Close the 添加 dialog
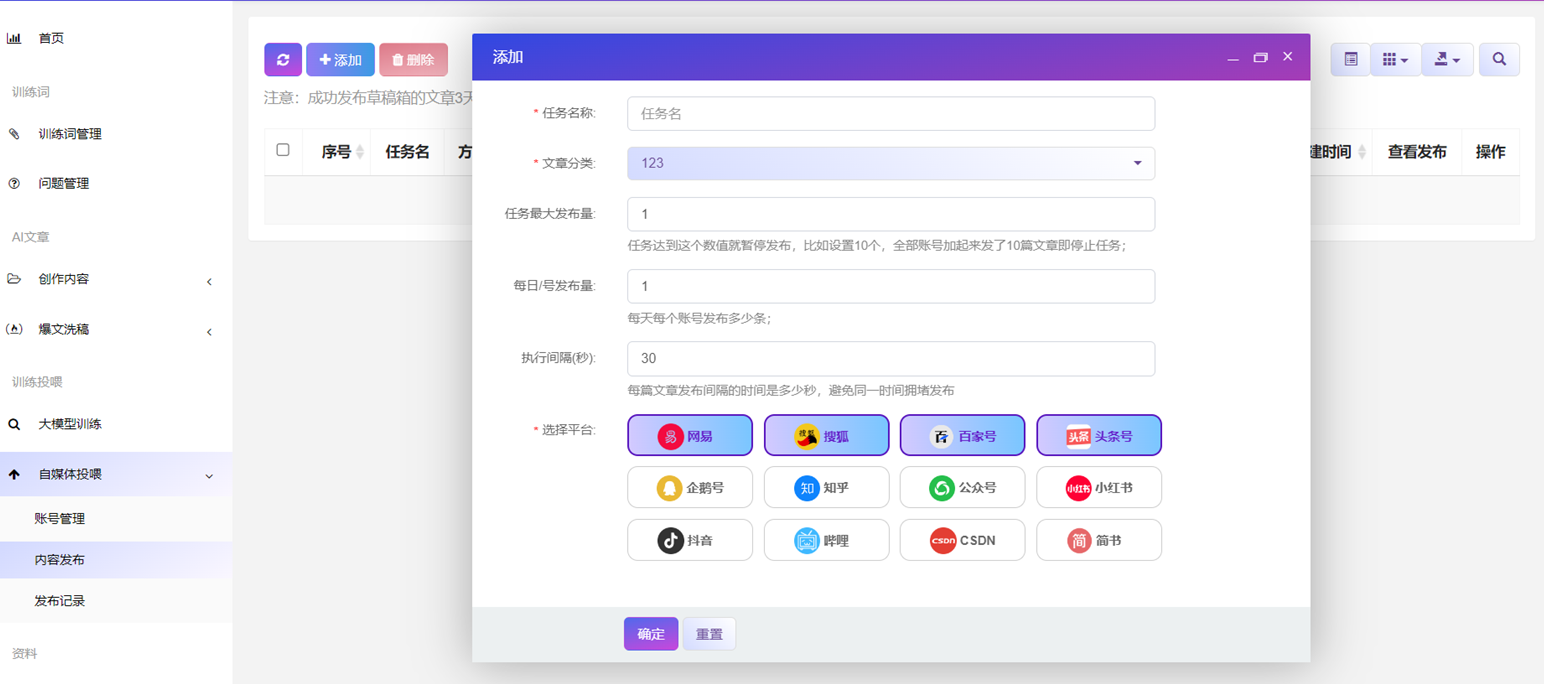Screen dimensions: 1544x684 point(1287,57)
